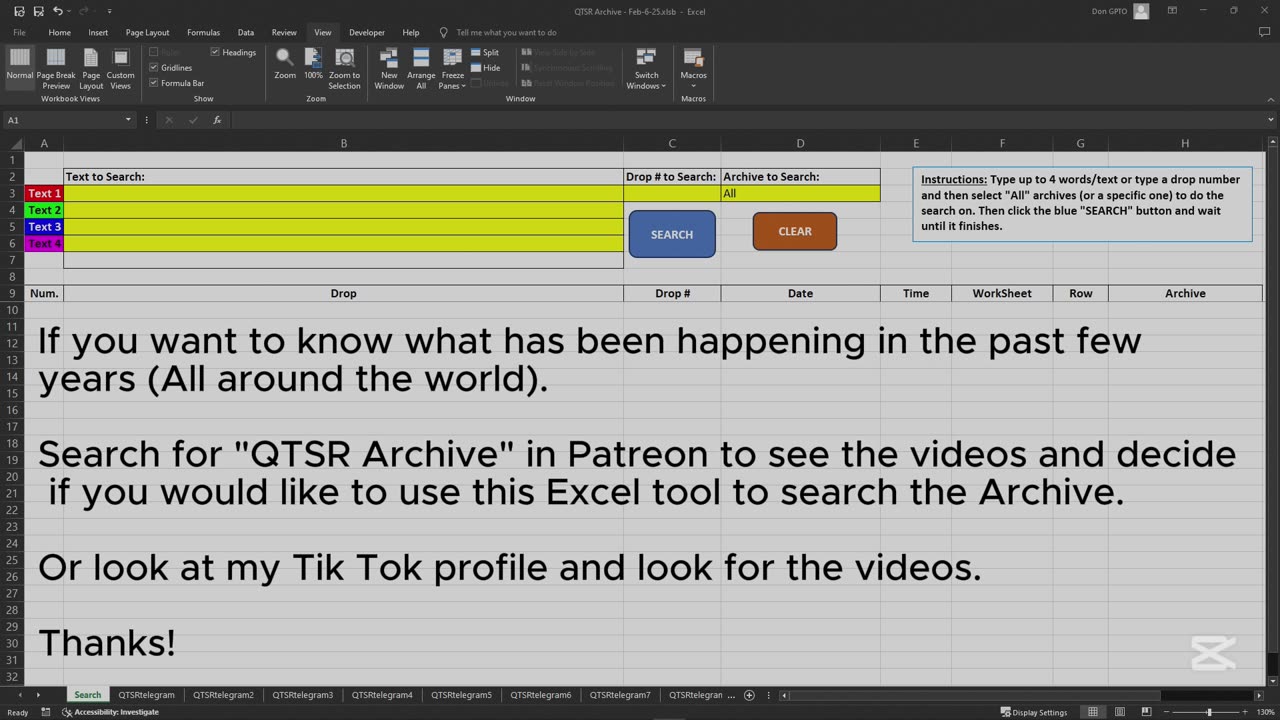The width and height of the screenshot is (1280, 720).
Task: Adjust the zoom slider handle
Action: 1209,712
